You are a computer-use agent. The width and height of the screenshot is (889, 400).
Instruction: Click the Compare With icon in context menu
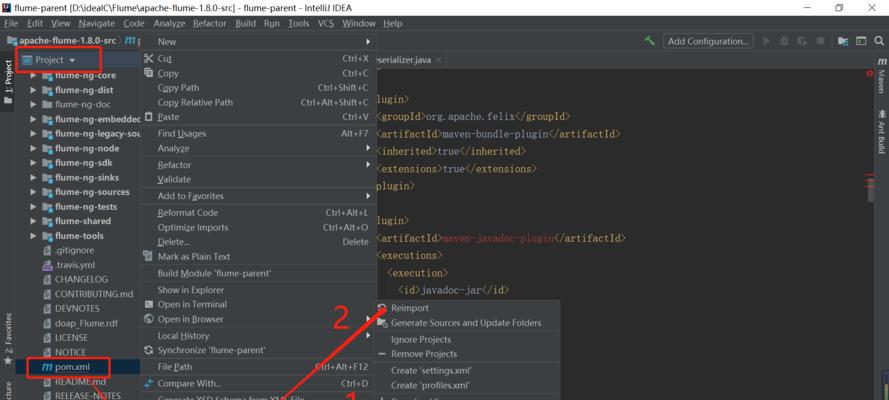pos(149,384)
